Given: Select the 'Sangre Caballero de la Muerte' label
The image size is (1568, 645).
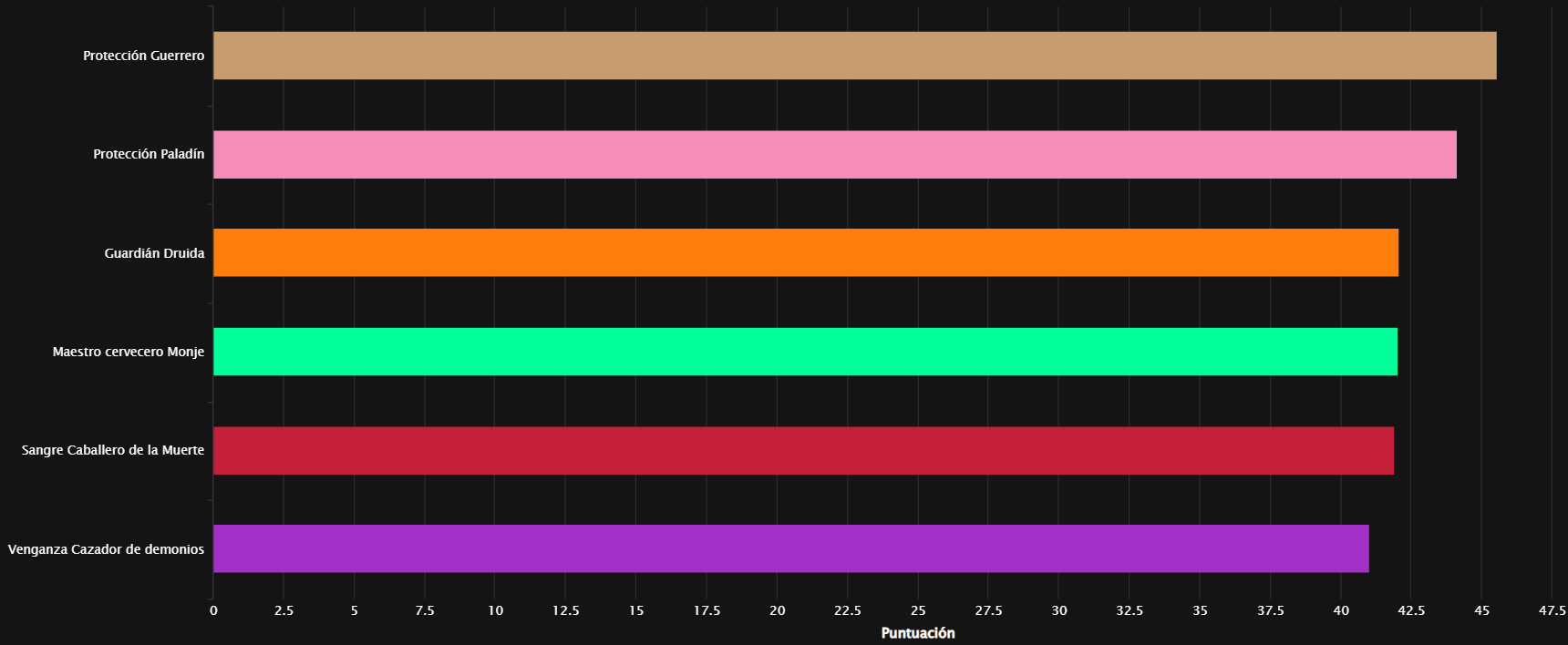Looking at the screenshot, I should [113, 450].
